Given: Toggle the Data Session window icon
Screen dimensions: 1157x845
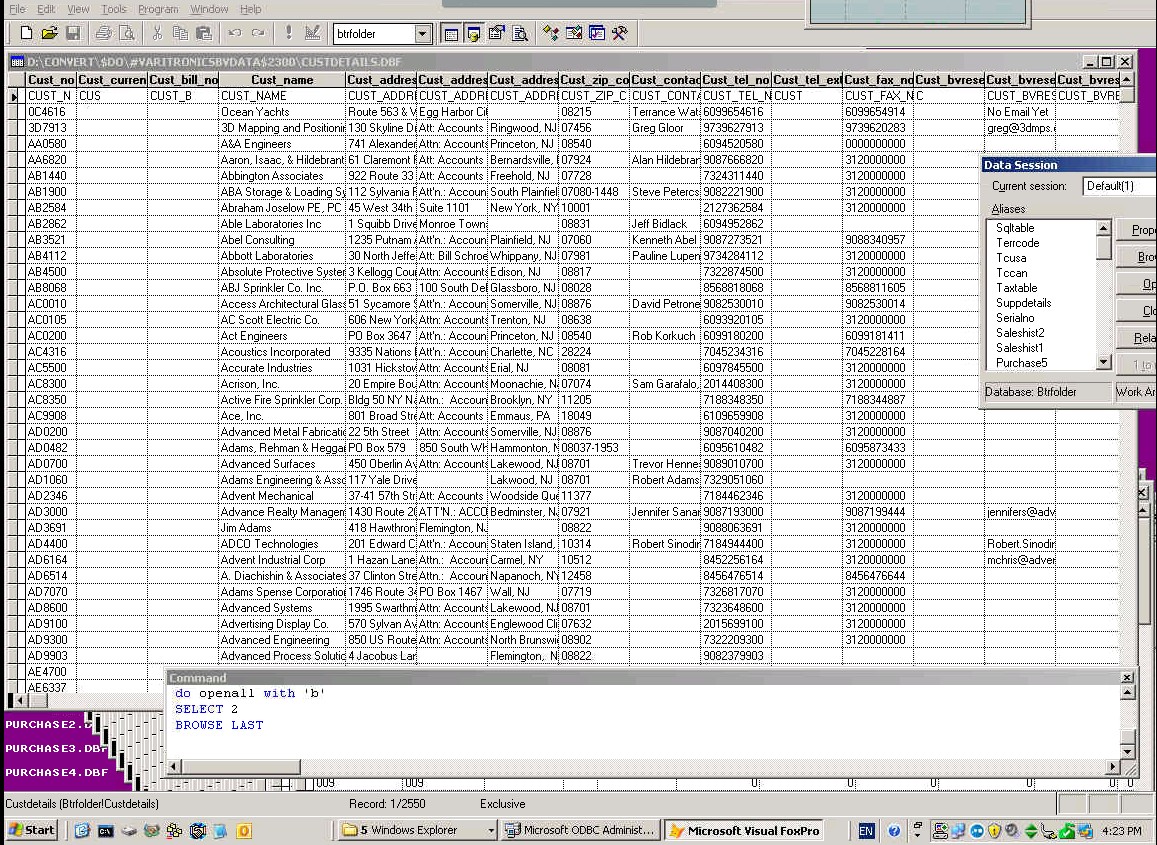Looking at the screenshot, I should click(474, 33).
